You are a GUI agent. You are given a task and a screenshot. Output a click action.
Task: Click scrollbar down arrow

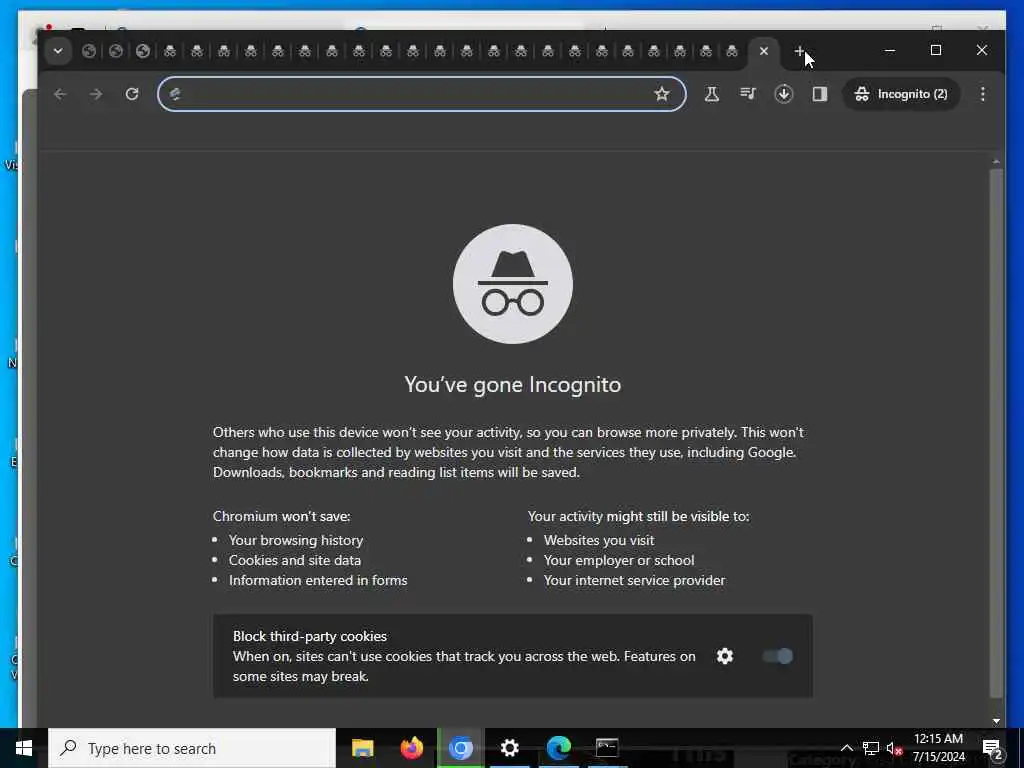(x=996, y=721)
